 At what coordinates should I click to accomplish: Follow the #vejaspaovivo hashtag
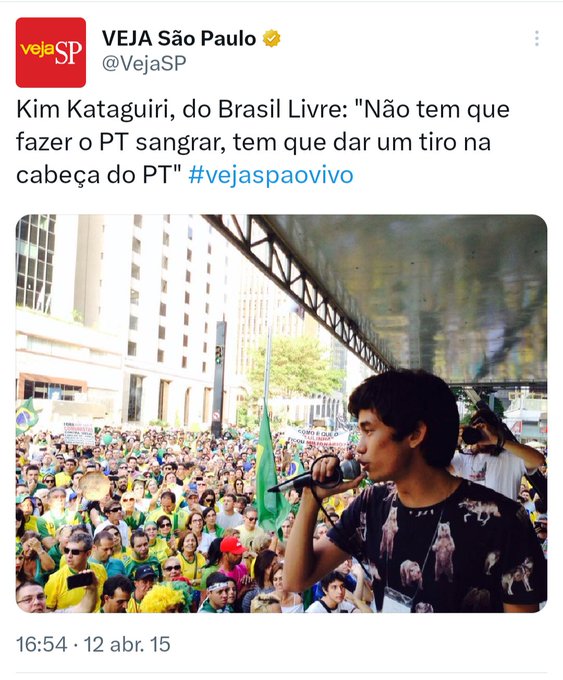[271, 175]
